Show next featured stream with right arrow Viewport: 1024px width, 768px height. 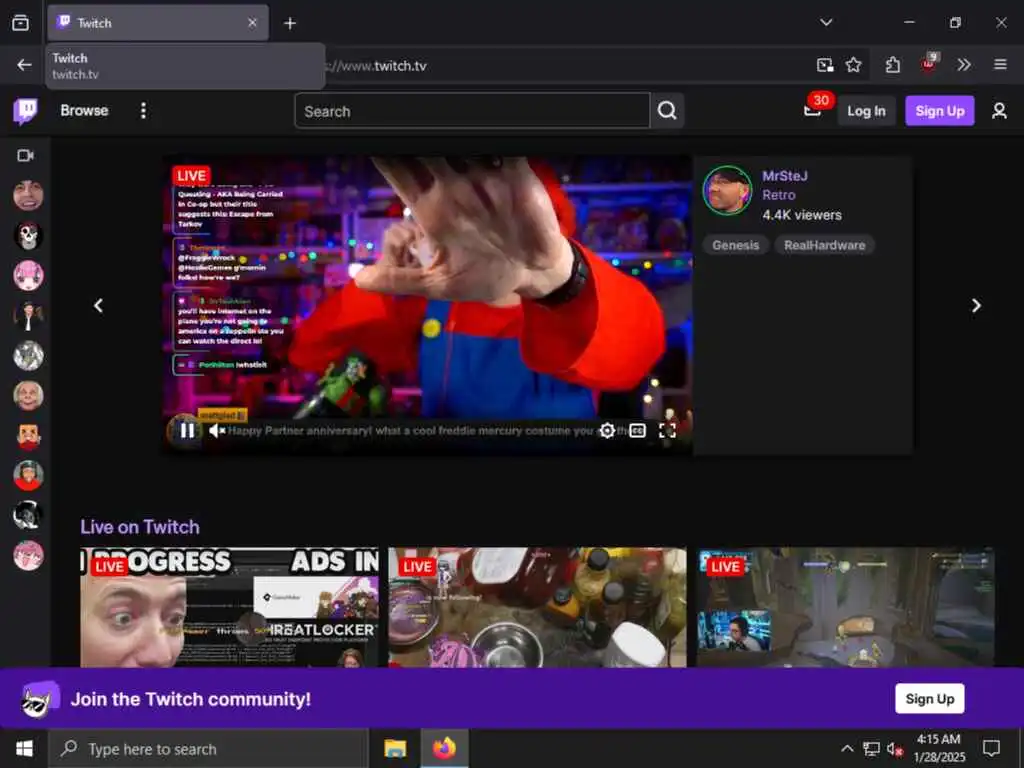[976, 306]
